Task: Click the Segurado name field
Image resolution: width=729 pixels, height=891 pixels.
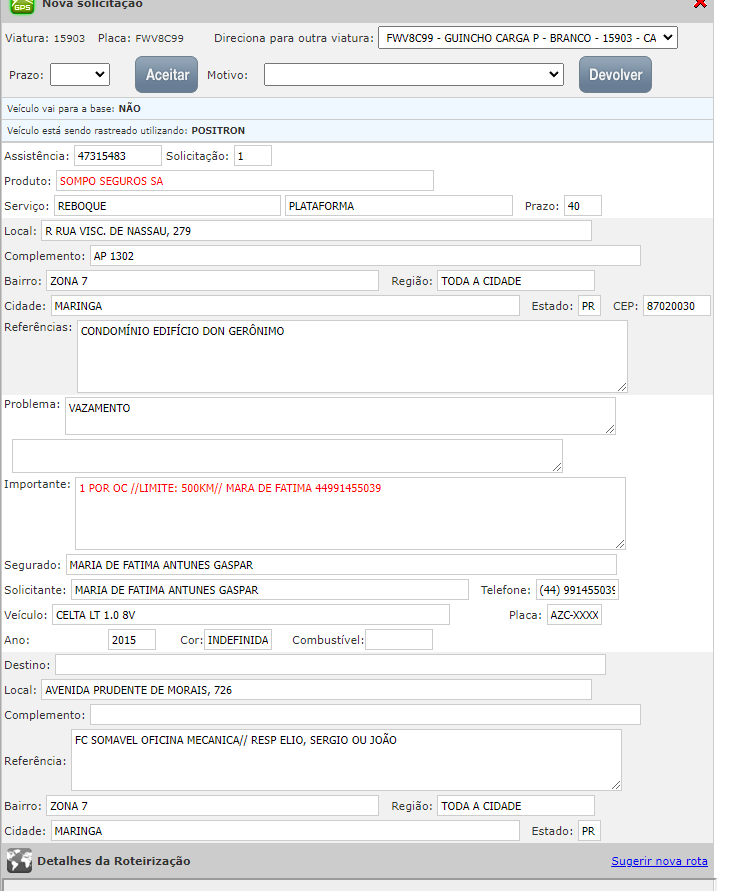Action: [x=341, y=565]
